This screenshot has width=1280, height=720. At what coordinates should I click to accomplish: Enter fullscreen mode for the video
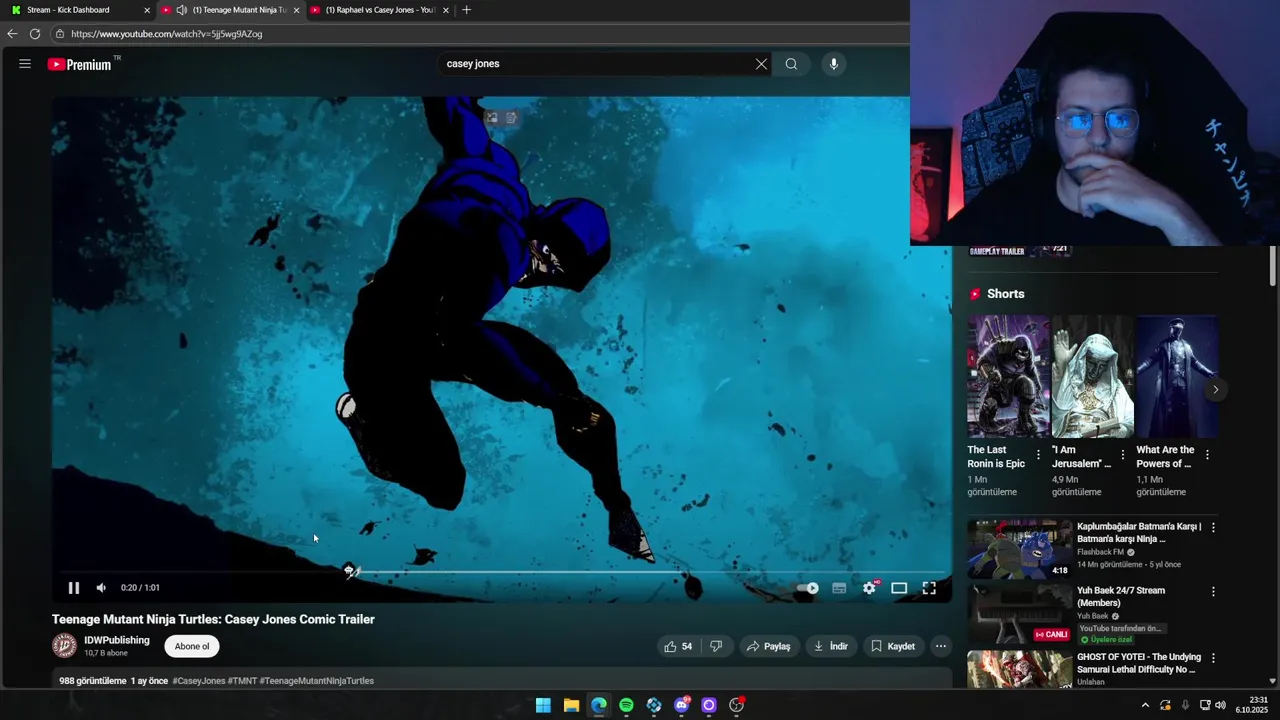pyautogui.click(x=929, y=588)
